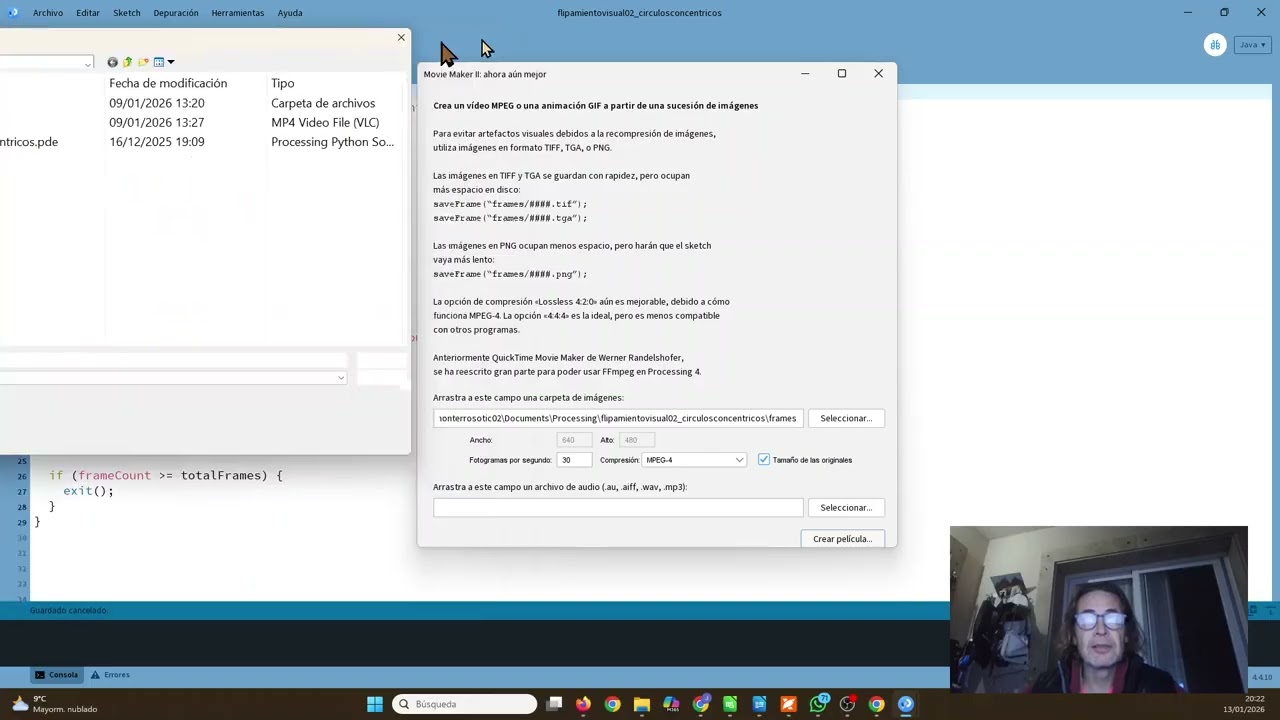
Task: Close the file chooser dialog
Action: click(401, 38)
